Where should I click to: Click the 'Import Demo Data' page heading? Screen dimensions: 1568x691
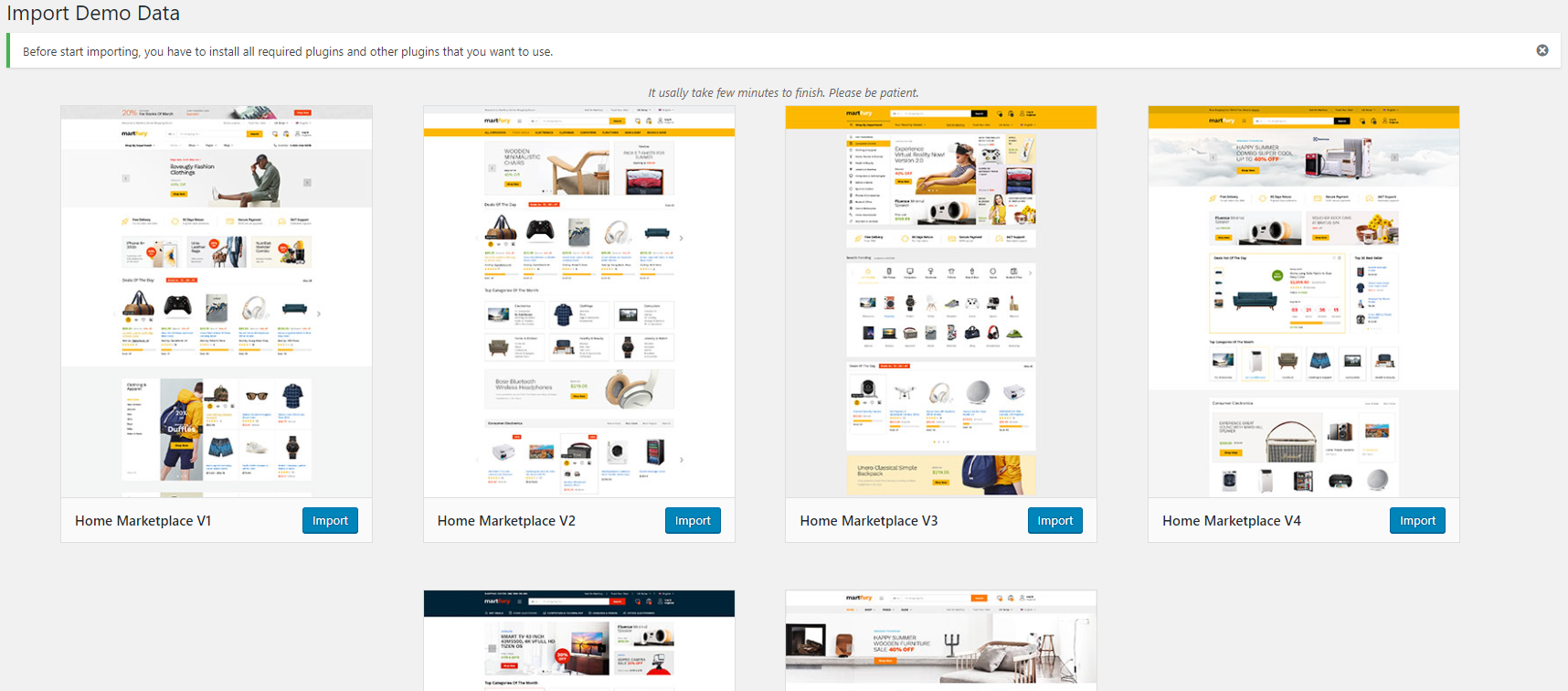coord(93,13)
